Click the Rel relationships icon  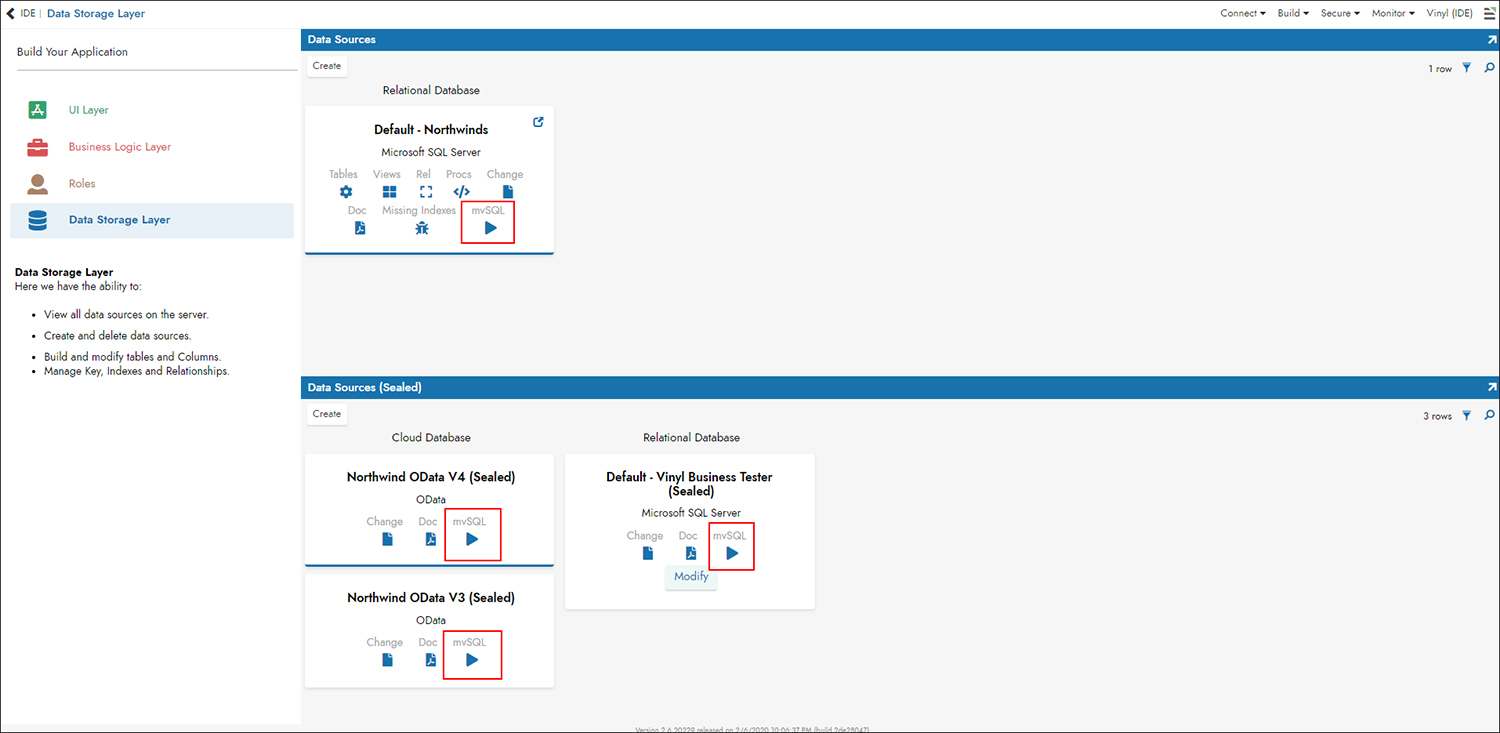426,192
